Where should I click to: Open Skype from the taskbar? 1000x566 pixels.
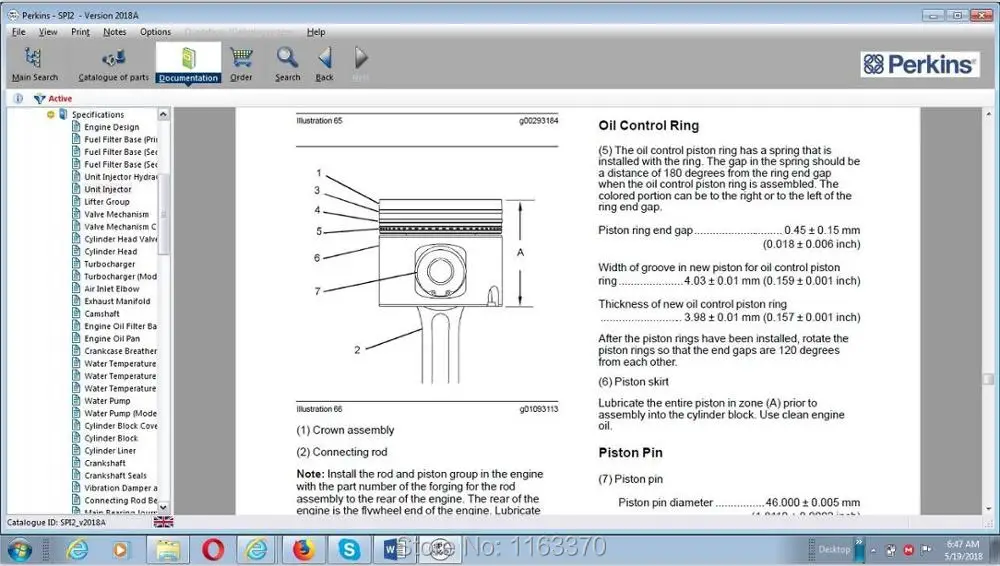click(349, 549)
